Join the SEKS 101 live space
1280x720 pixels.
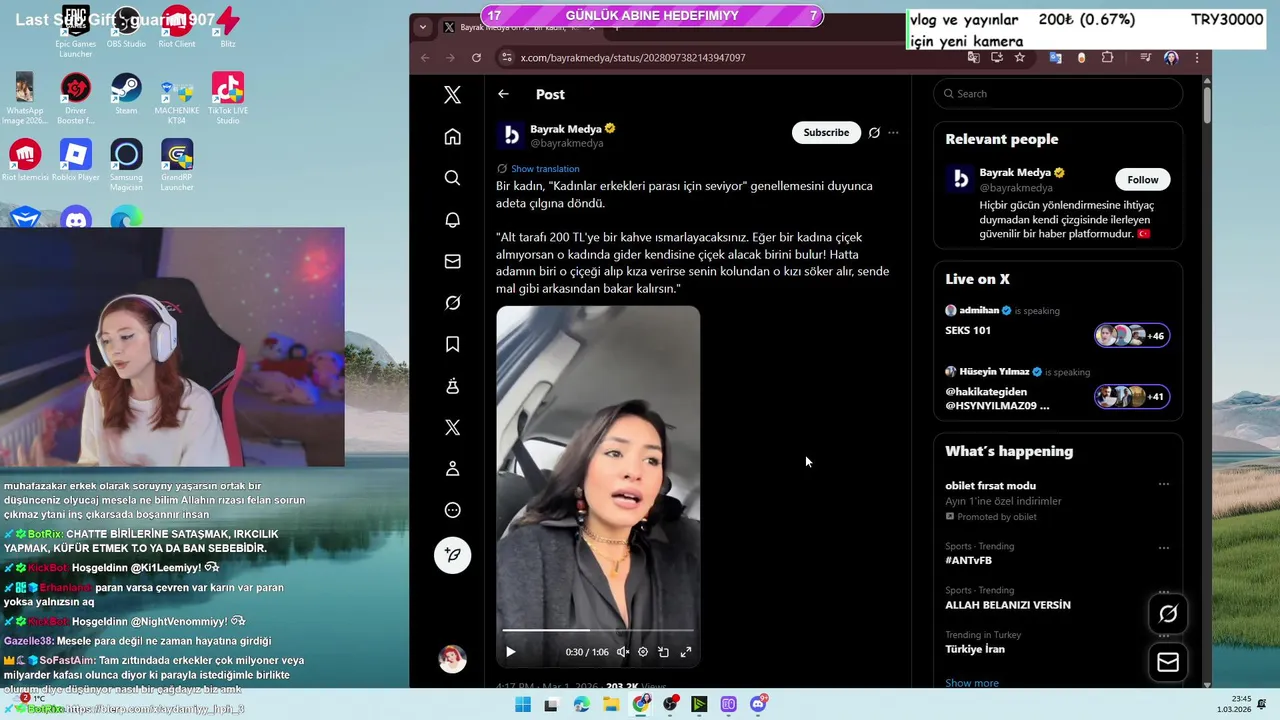point(1058,328)
